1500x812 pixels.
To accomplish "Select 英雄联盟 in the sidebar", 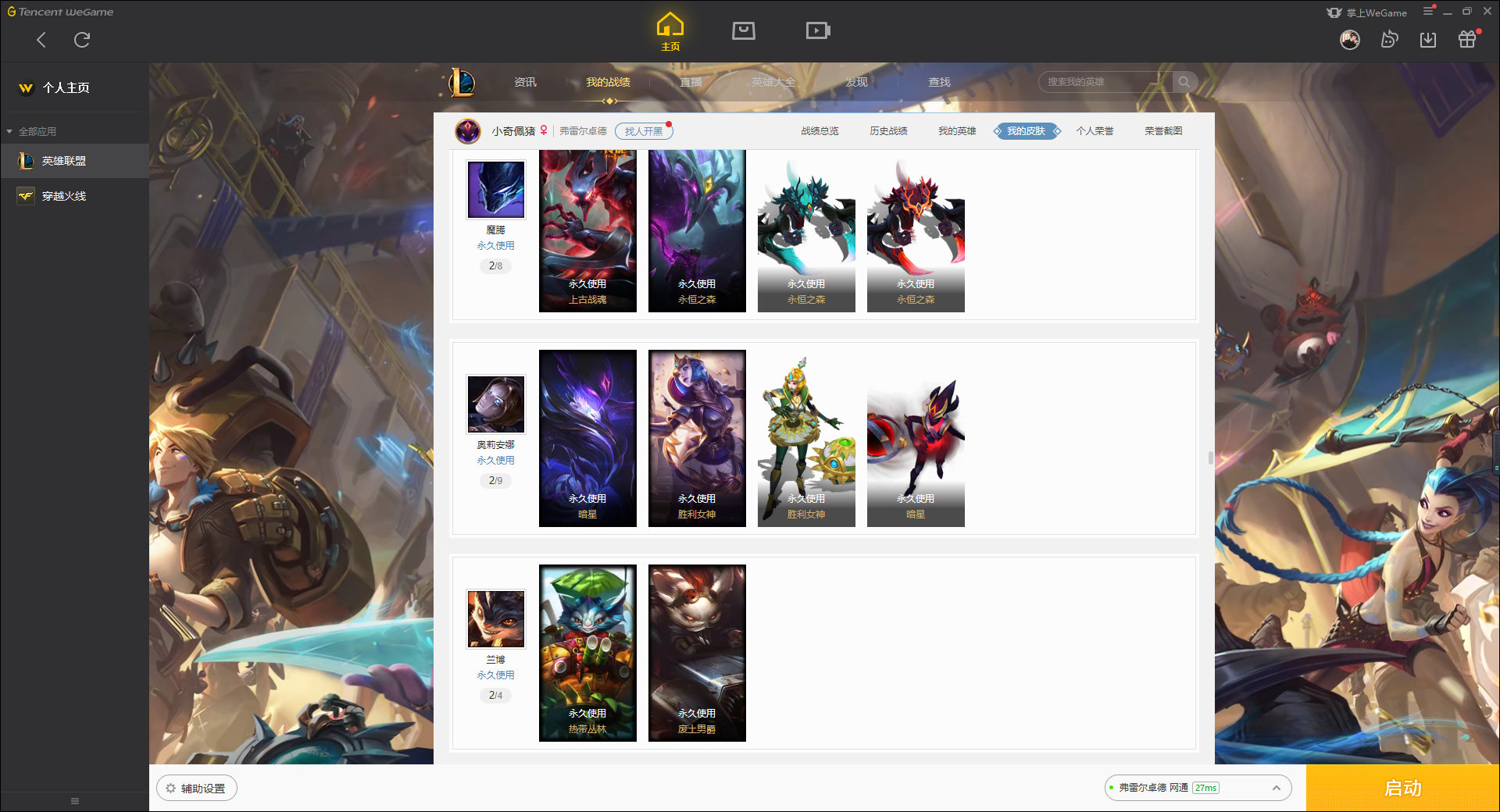I will [x=75, y=161].
